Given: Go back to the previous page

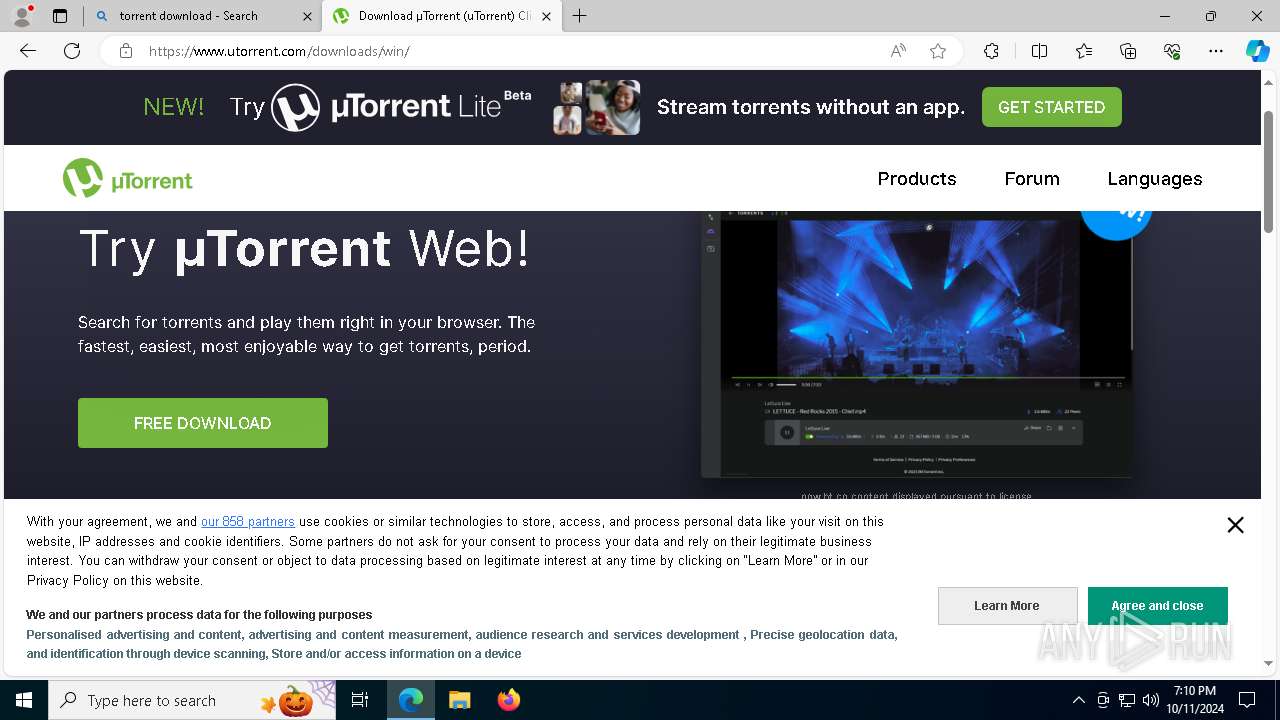Looking at the screenshot, I should [x=28, y=51].
